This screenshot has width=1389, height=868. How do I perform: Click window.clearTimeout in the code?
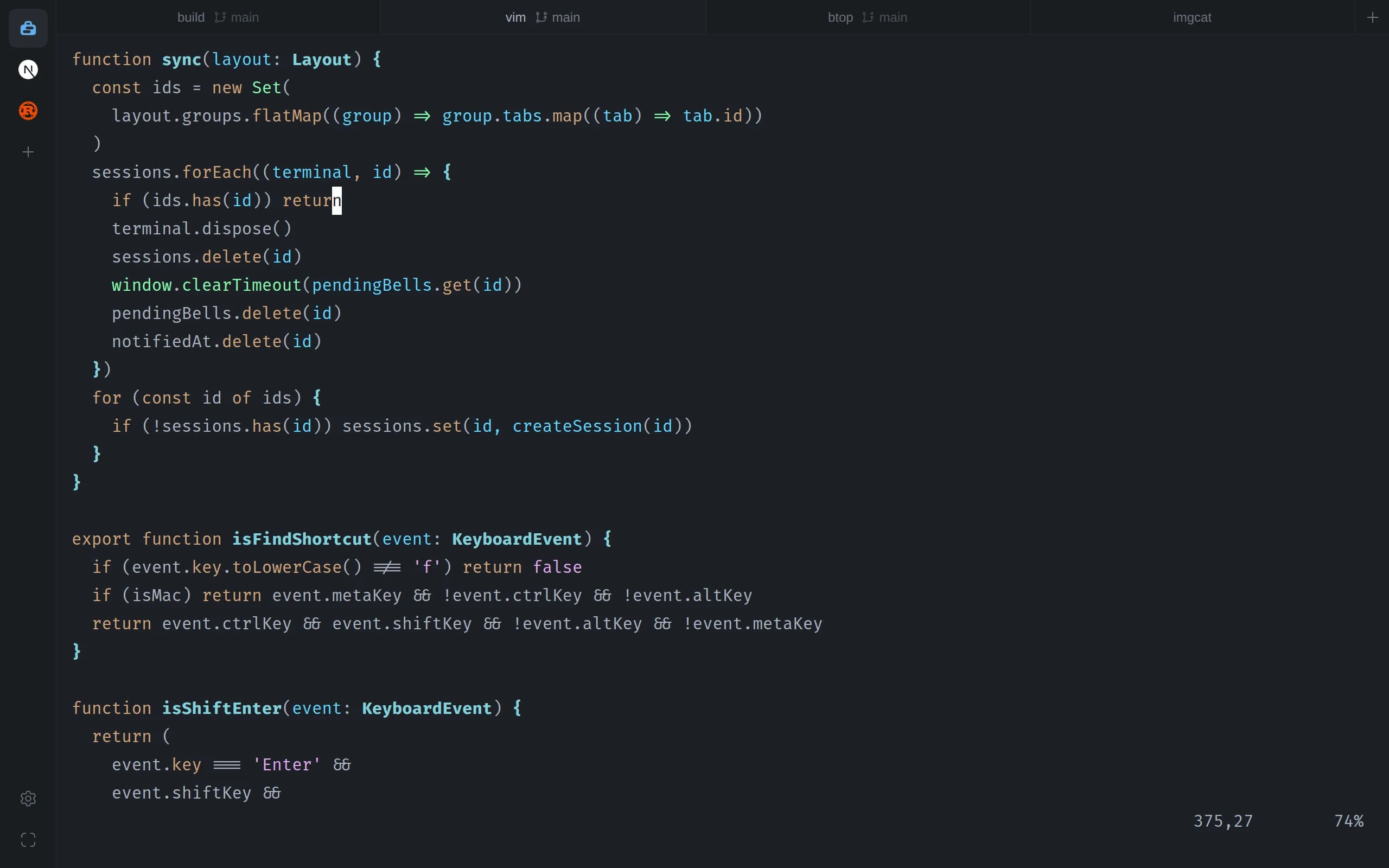[x=206, y=285]
